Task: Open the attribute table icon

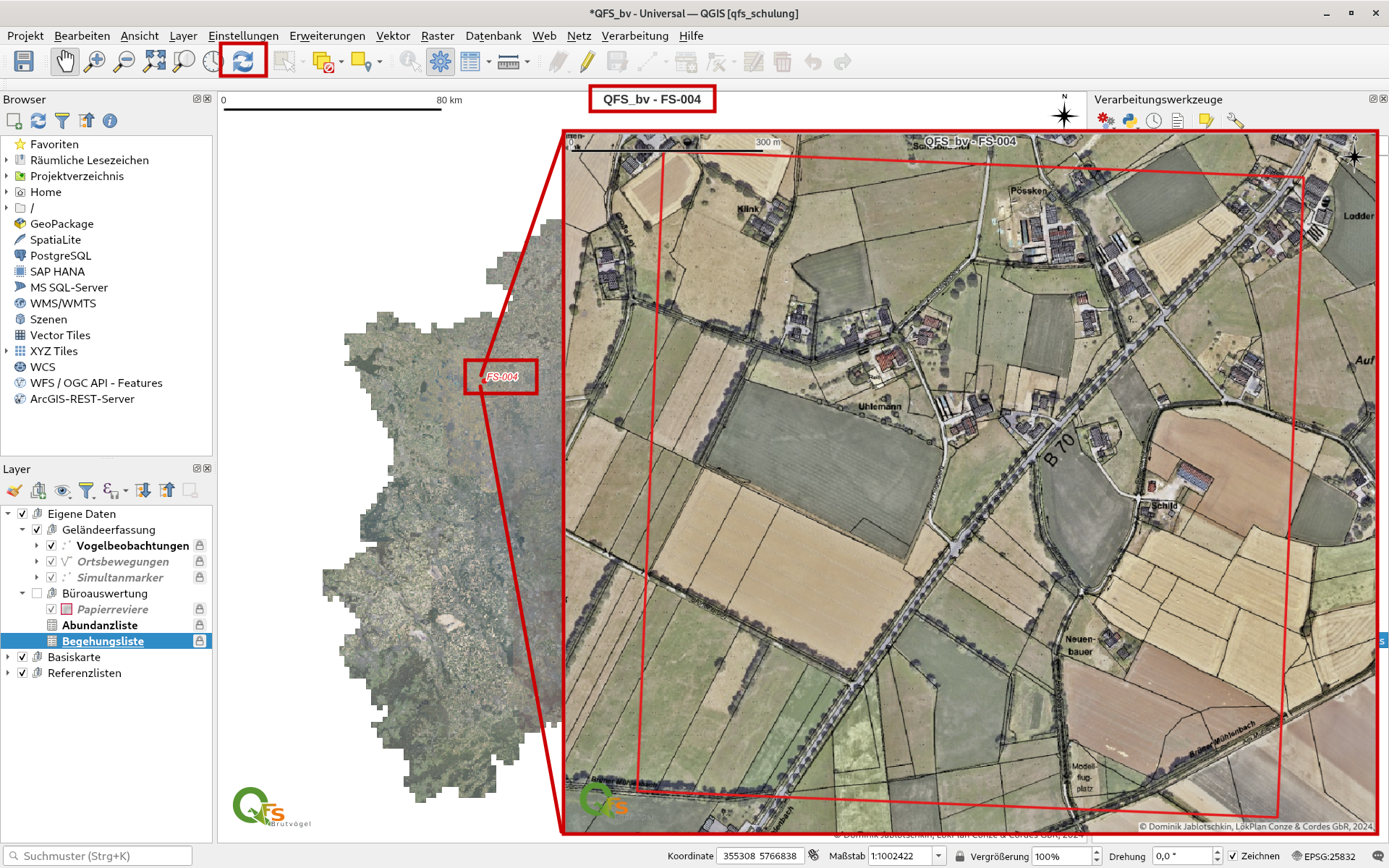Action: coord(470,62)
